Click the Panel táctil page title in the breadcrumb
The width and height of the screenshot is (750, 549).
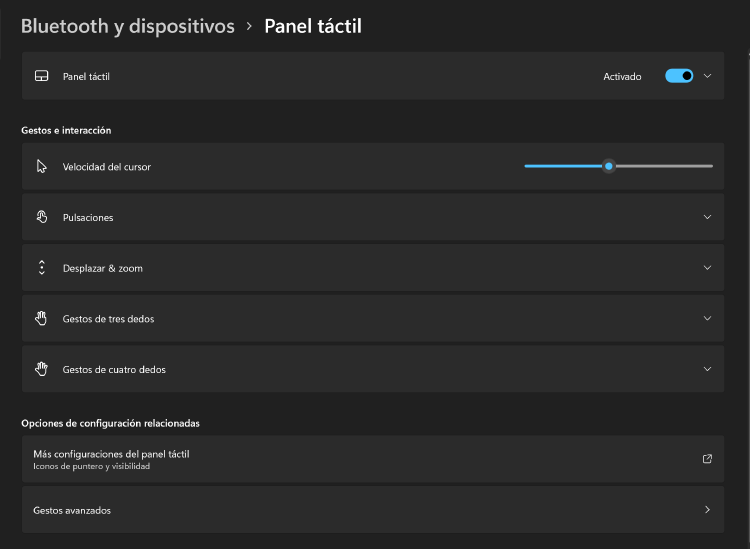tap(312, 27)
